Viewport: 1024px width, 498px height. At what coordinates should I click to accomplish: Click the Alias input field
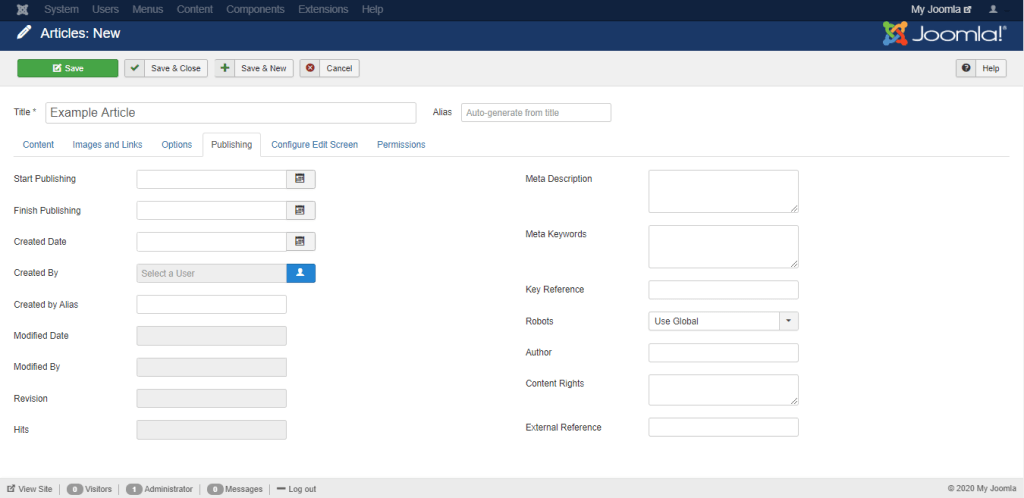point(536,112)
